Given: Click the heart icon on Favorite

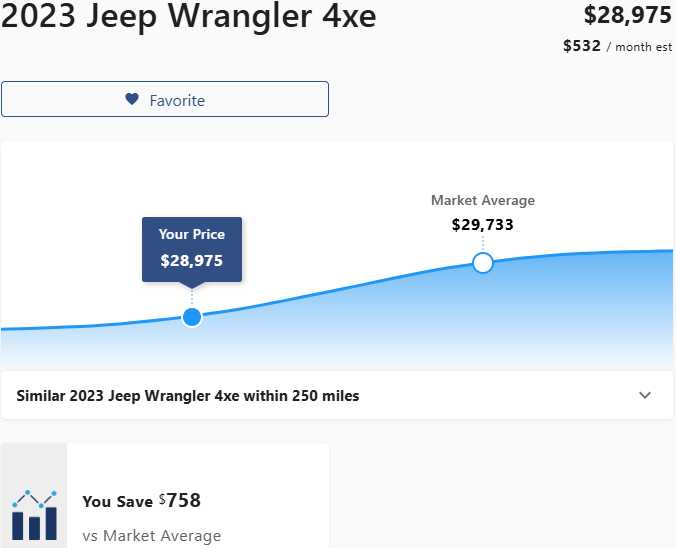Looking at the screenshot, I should pyautogui.click(x=132, y=100).
